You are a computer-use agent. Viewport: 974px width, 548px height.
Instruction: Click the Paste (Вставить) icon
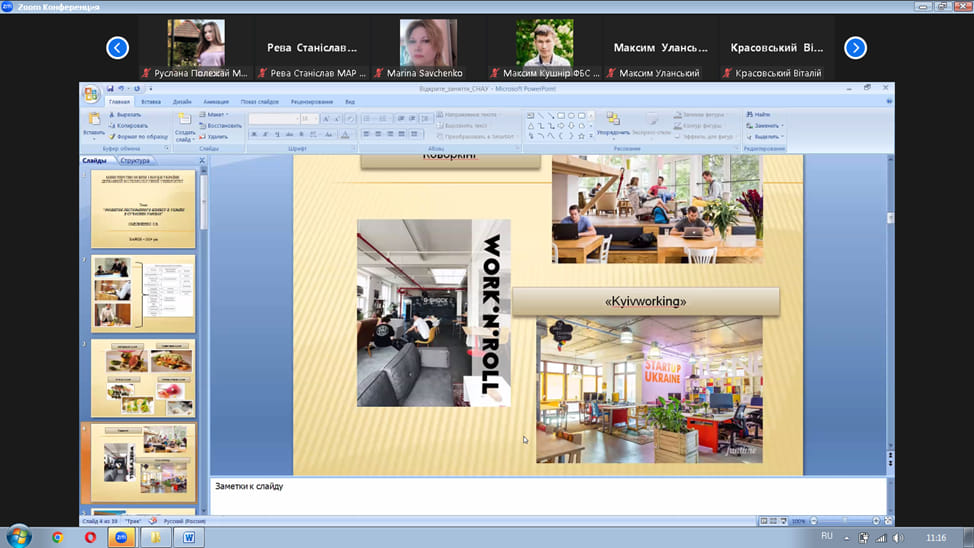pos(93,122)
